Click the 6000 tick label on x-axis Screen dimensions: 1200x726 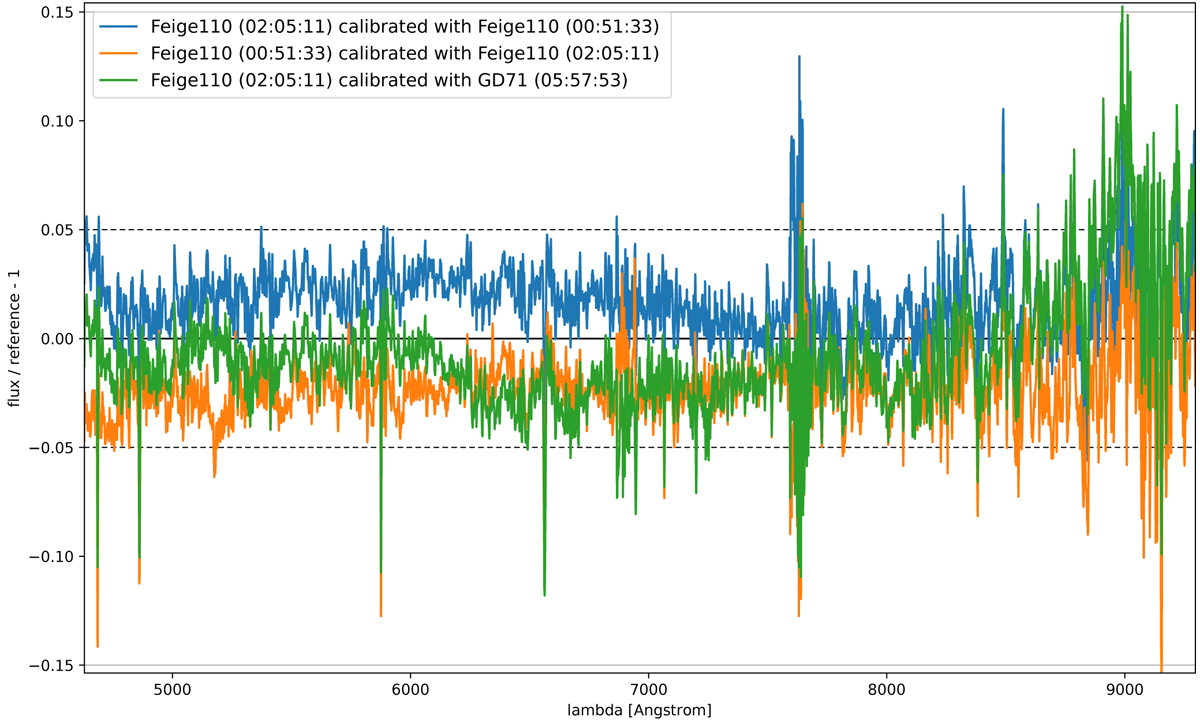coord(410,689)
